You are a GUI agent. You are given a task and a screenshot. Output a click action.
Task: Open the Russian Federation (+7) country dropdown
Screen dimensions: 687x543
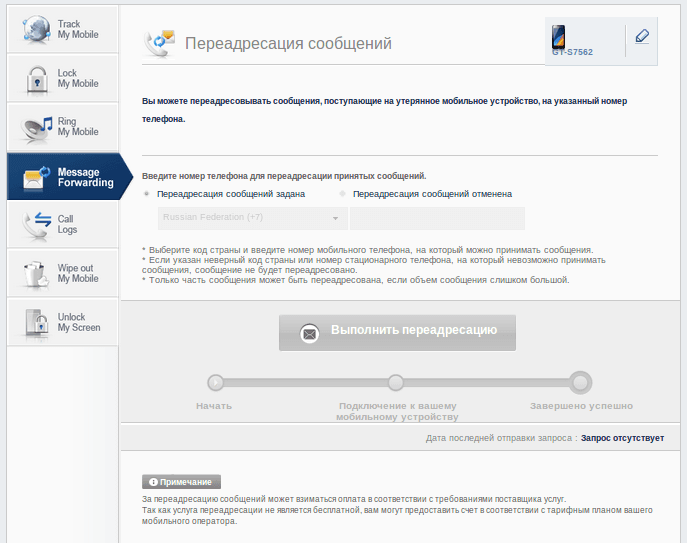253,218
